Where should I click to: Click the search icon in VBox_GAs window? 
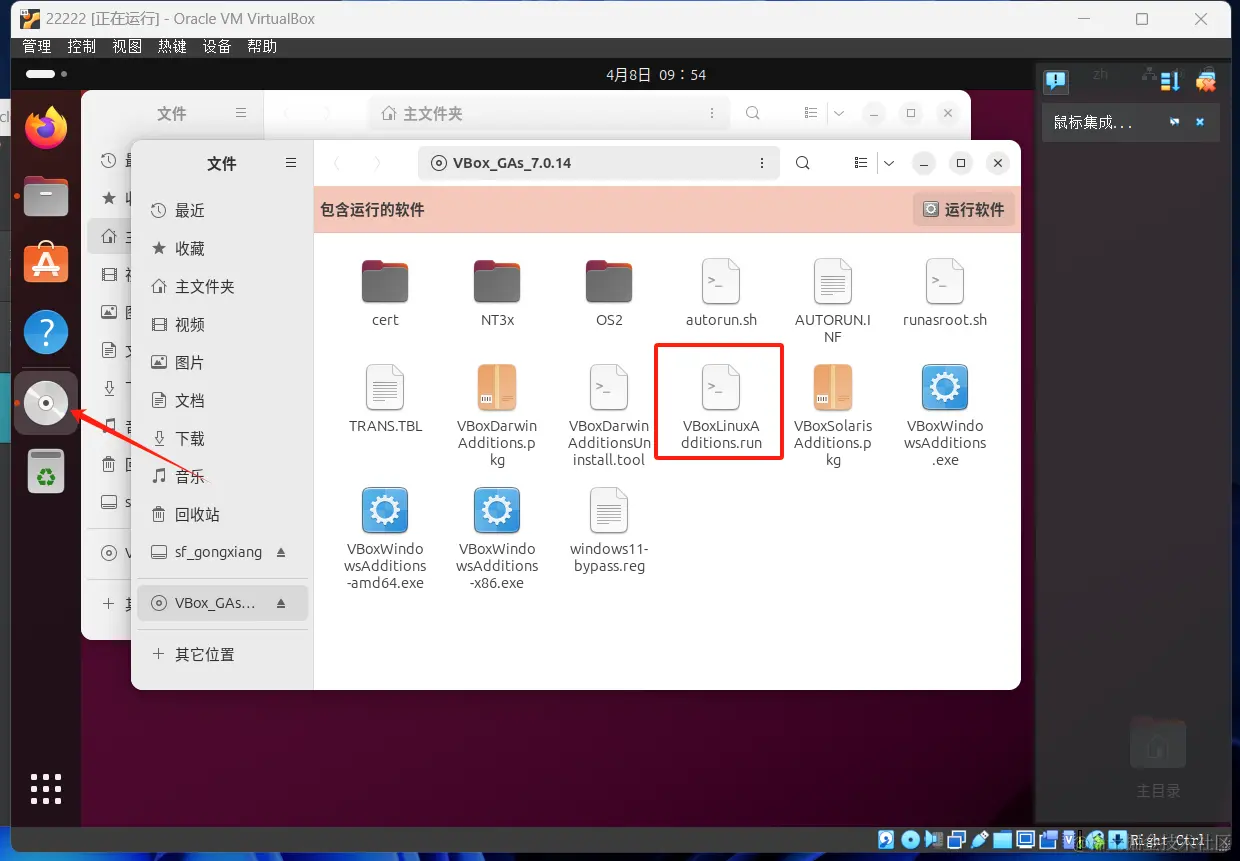pos(802,163)
